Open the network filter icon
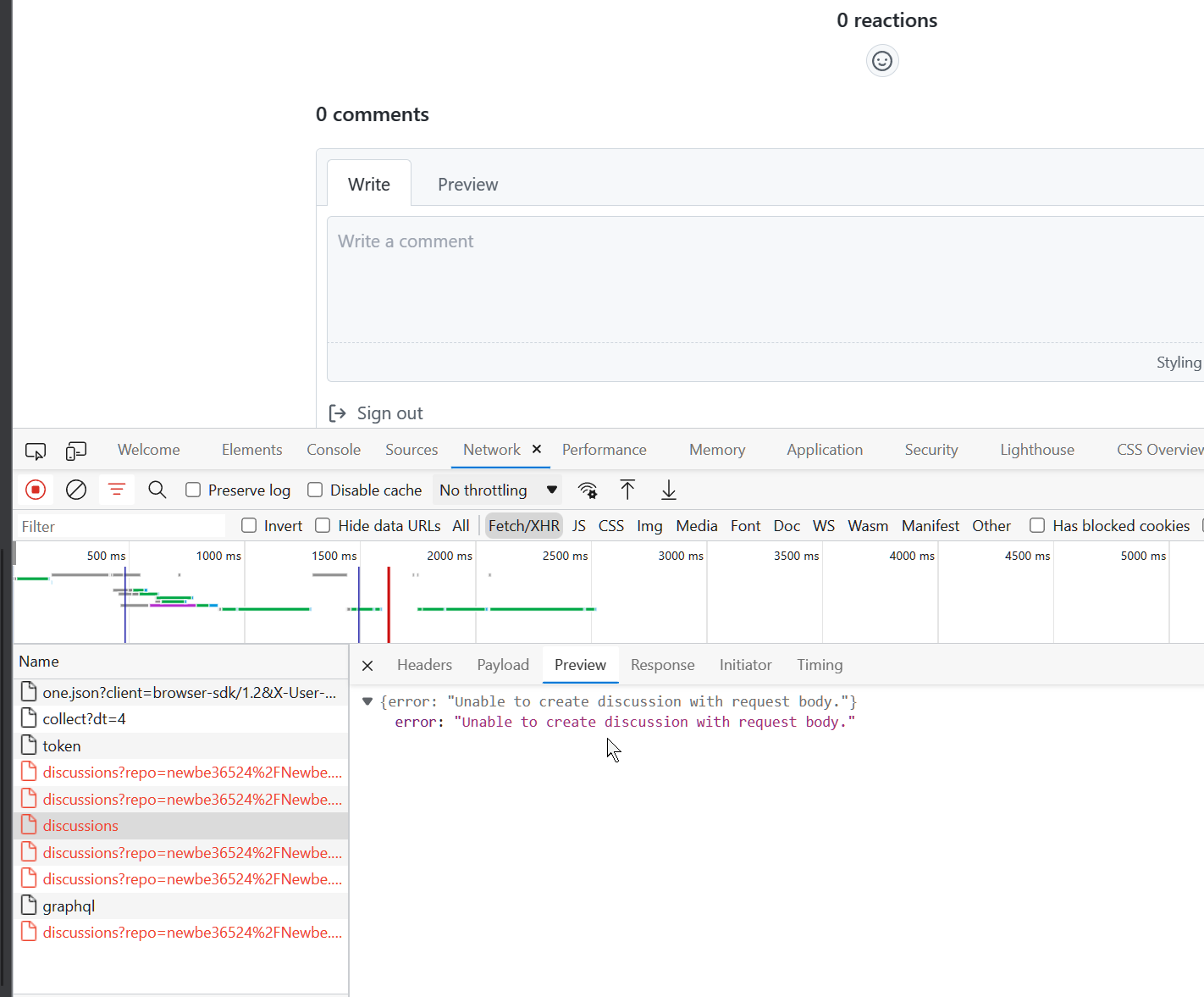This screenshot has height=997, width=1204. pyautogui.click(x=116, y=490)
